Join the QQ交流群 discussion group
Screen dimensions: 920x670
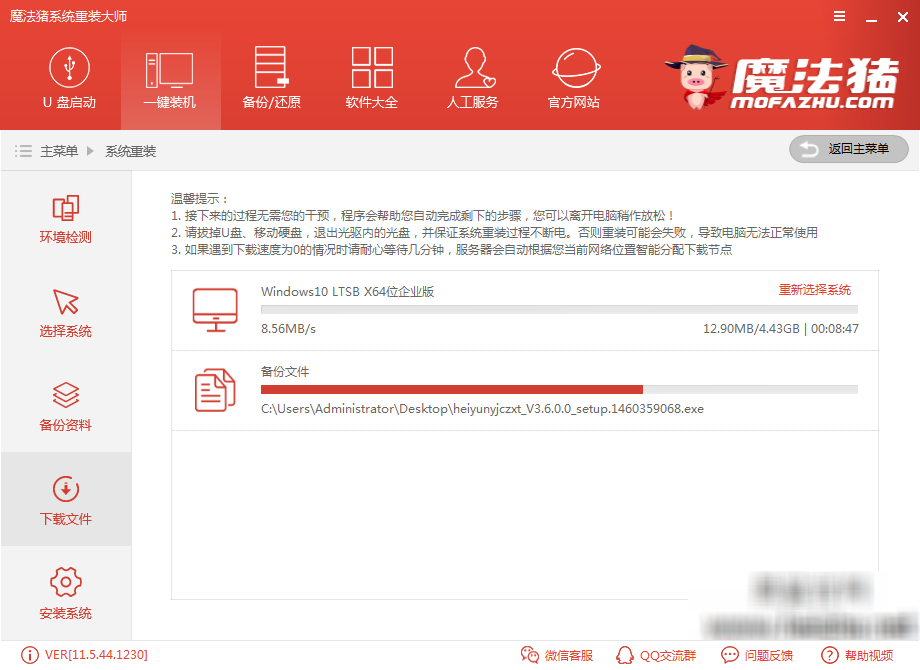657,655
